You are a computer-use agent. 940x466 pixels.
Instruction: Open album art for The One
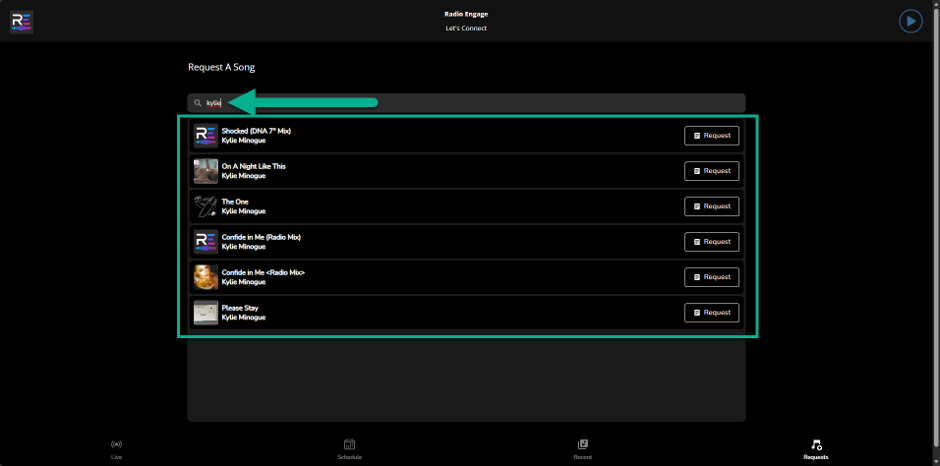pyautogui.click(x=206, y=206)
